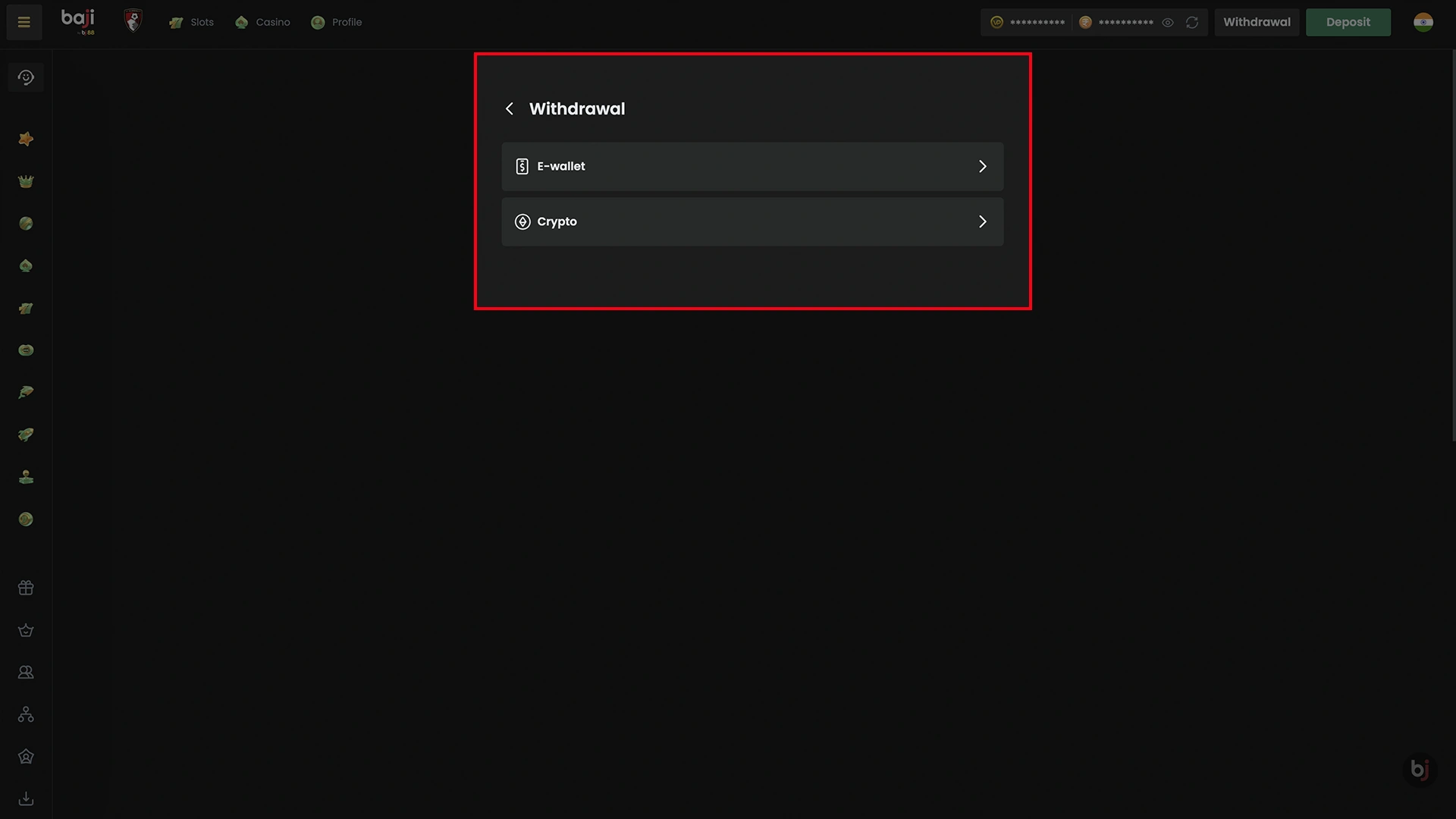1456x819 pixels.
Task: Open the bj chat bubble icon
Action: pyautogui.click(x=1419, y=769)
